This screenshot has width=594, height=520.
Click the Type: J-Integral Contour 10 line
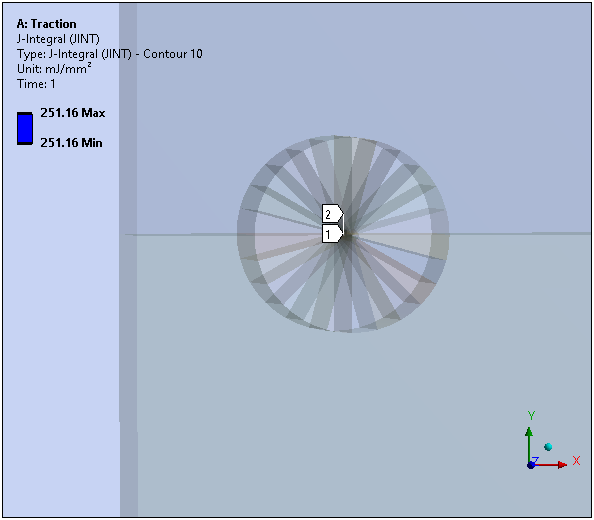tap(109, 54)
